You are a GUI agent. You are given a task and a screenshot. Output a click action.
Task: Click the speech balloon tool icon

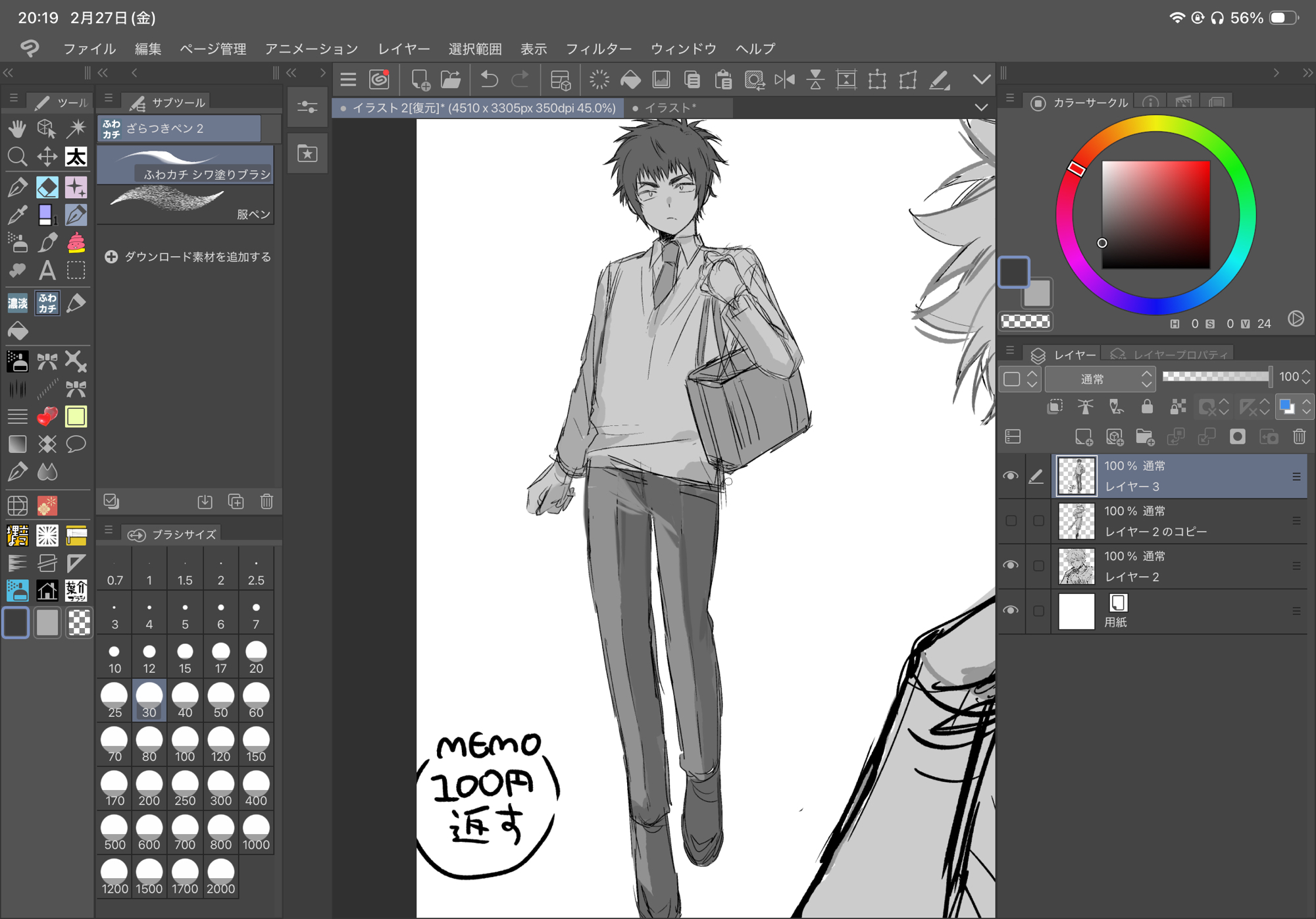point(76,444)
